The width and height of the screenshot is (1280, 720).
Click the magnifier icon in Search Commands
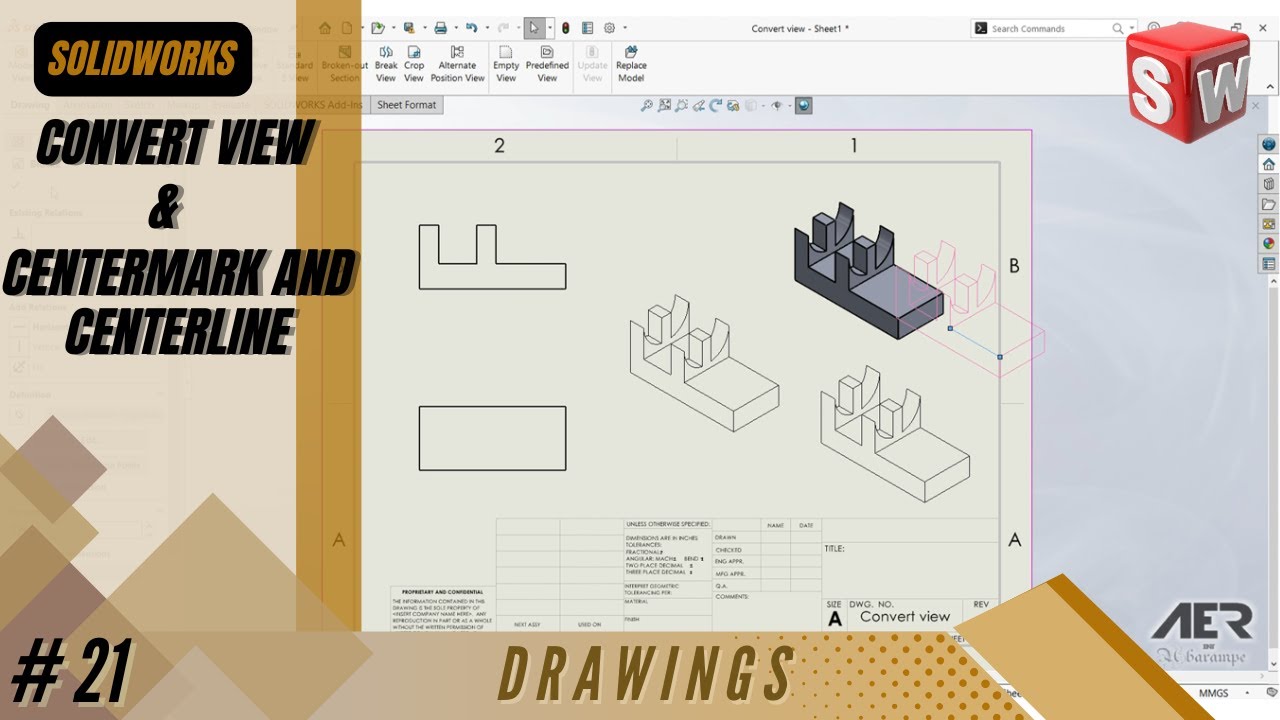point(1118,28)
